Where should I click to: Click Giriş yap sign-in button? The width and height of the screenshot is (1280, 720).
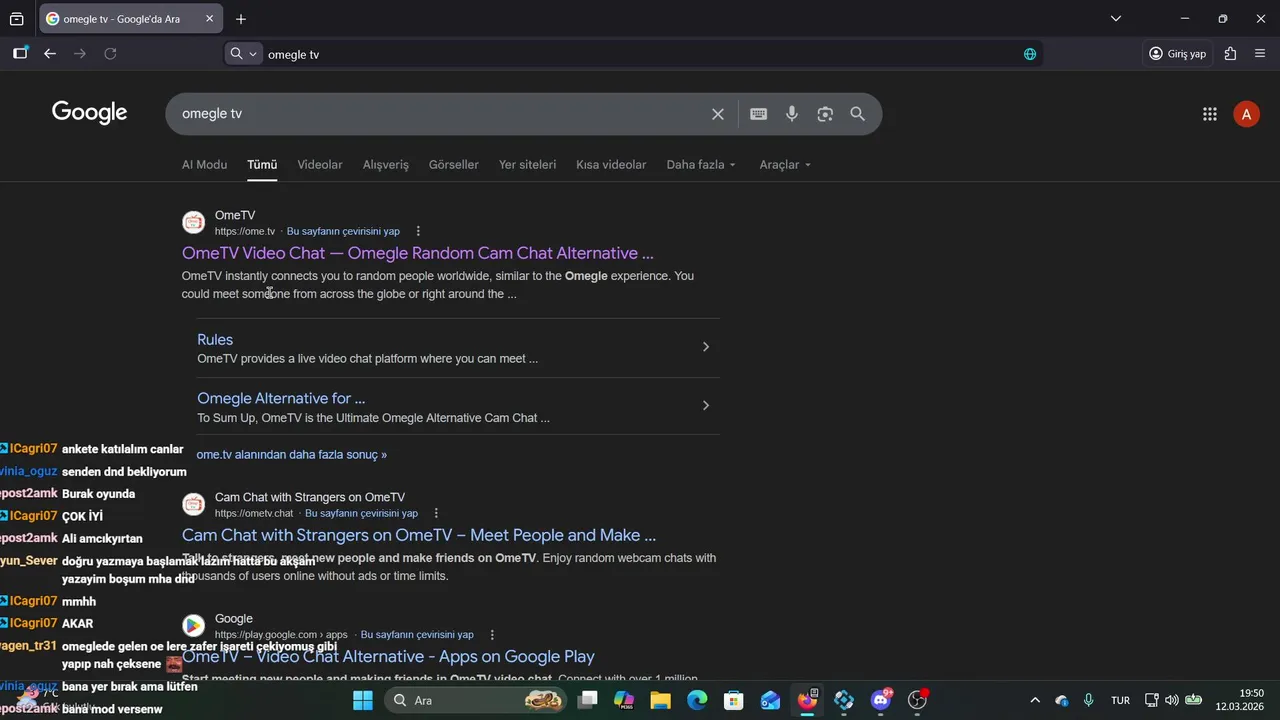[x=1178, y=54]
